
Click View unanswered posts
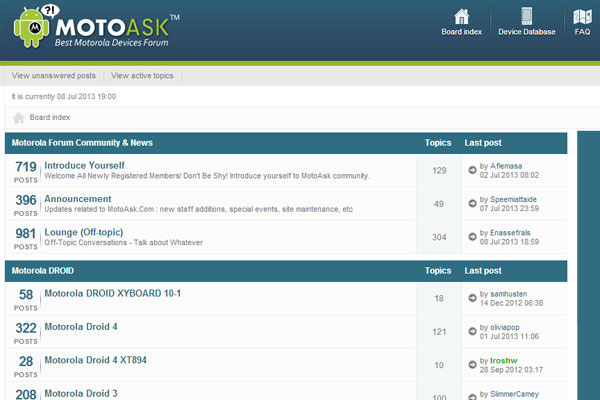[54, 75]
